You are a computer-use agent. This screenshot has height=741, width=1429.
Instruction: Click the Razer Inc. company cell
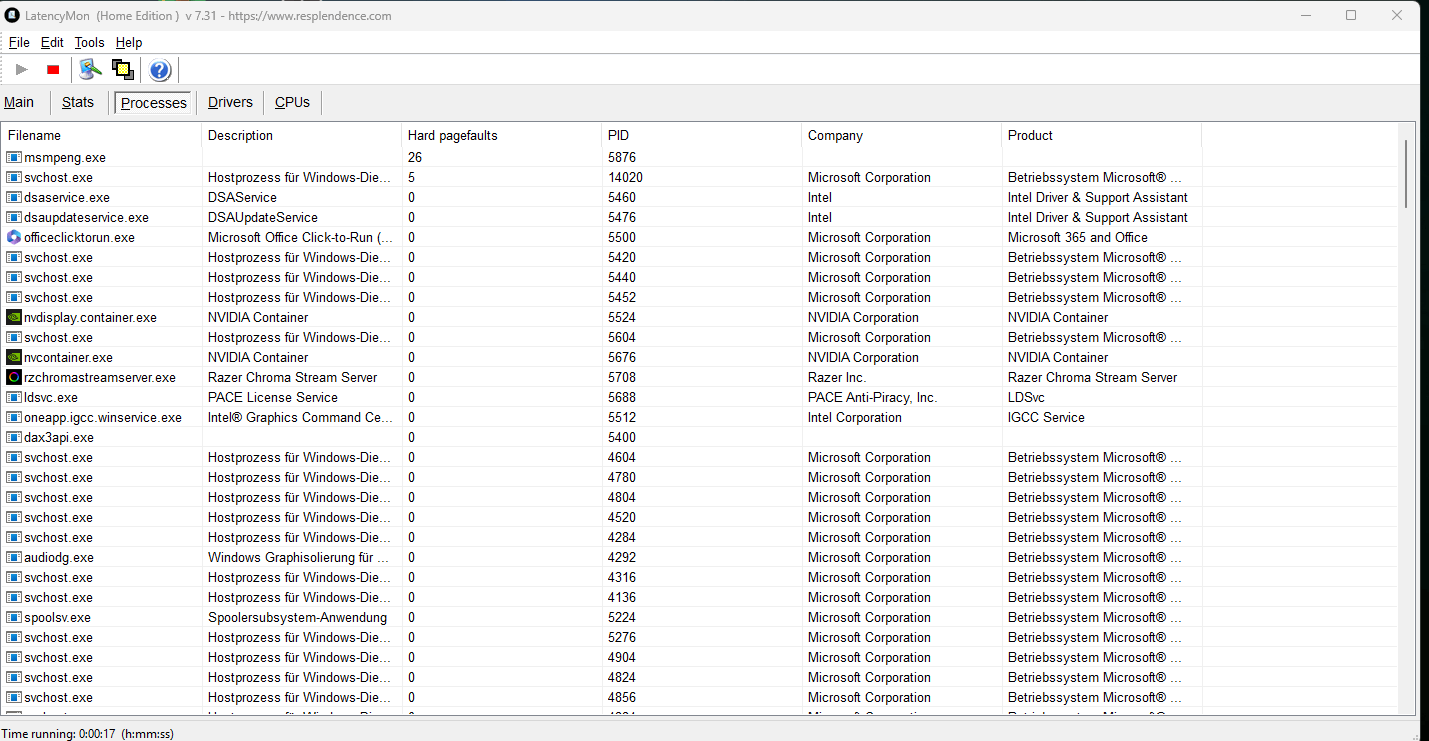(x=837, y=377)
